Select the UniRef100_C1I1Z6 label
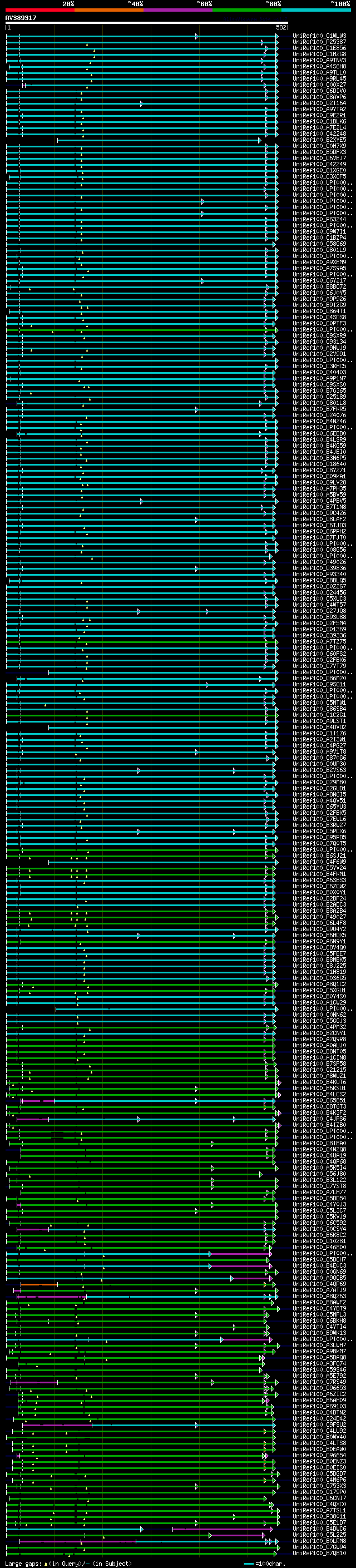Image resolution: width=356 pixels, height=1568 pixels. pos(319,734)
